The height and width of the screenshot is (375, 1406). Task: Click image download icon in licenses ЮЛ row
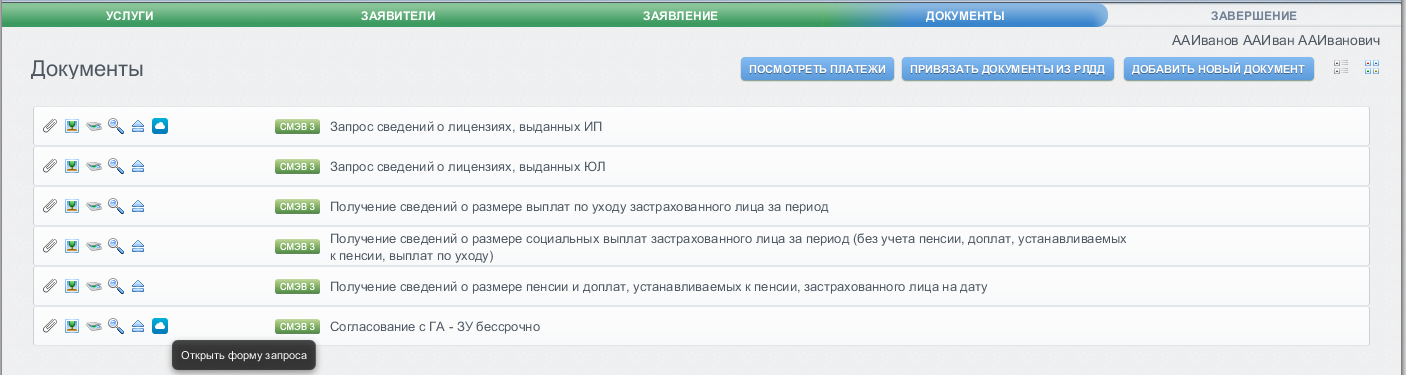[x=72, y=166]
